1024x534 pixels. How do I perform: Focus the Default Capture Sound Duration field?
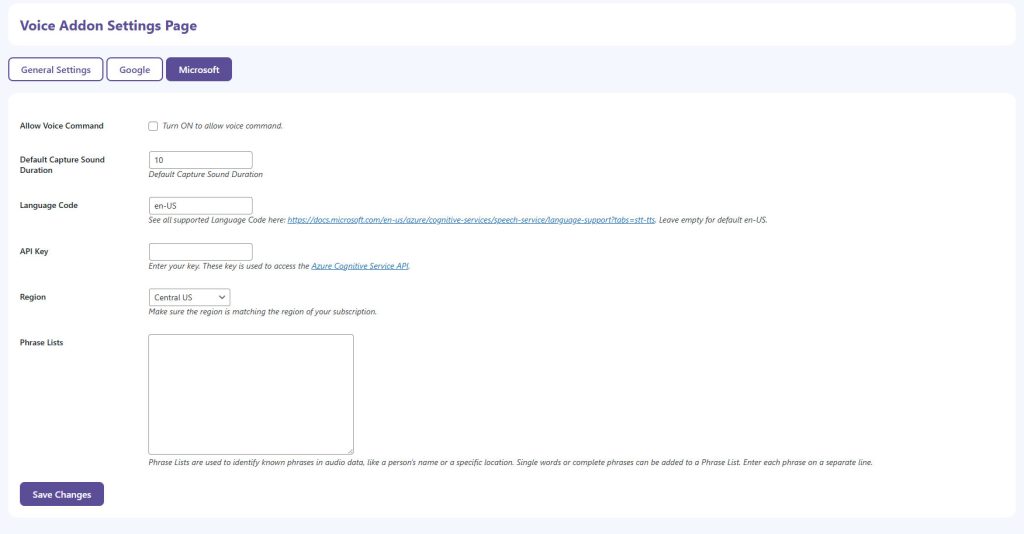[x=200, y=160]
